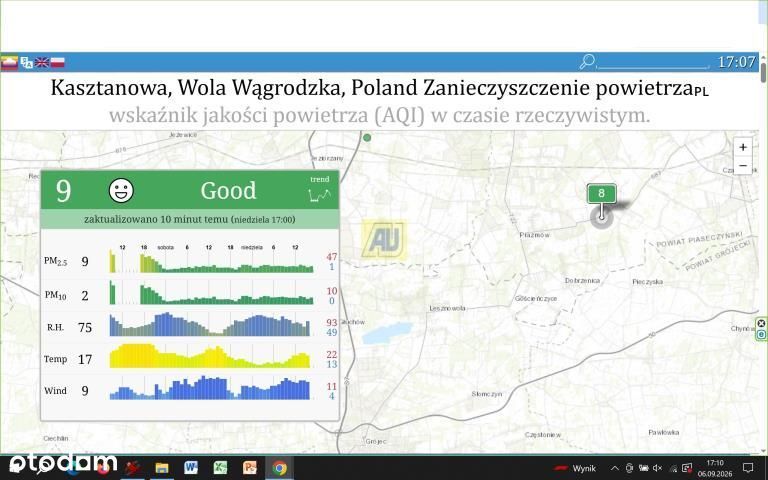Click the red bird app taskbar icon
This screenshot has height=480, width=768.
point(132,468)
